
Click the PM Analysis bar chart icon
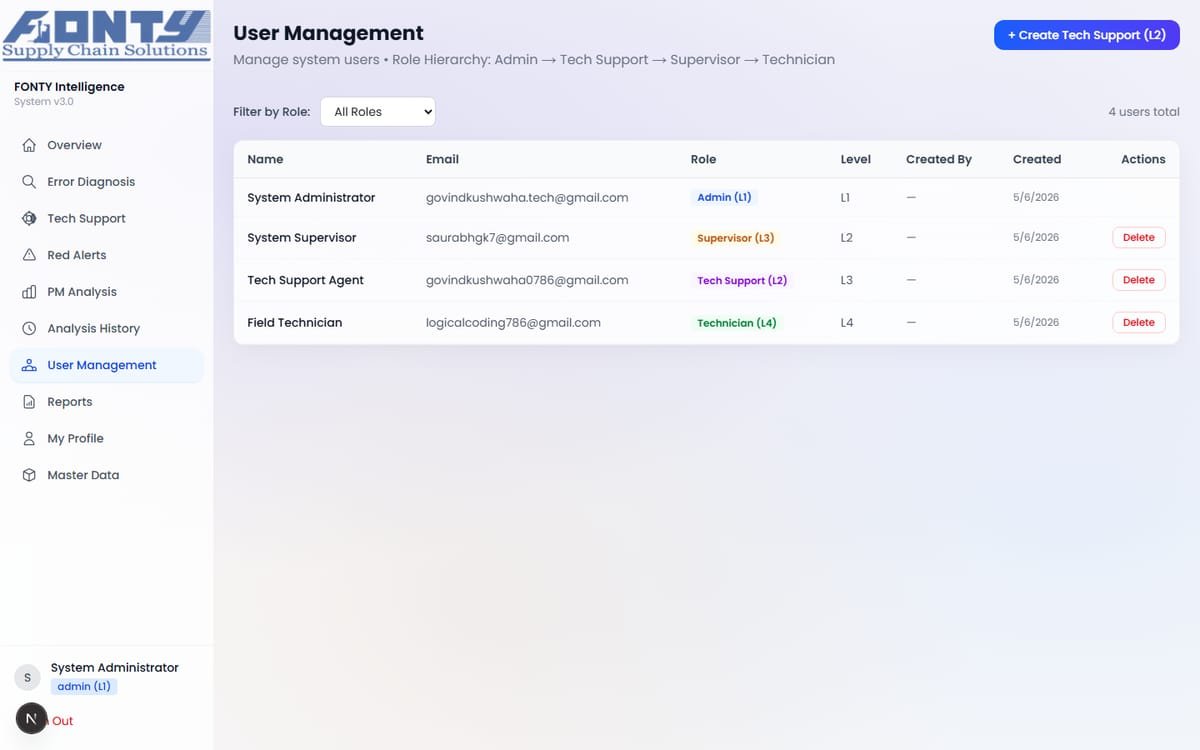pos(29,292)
